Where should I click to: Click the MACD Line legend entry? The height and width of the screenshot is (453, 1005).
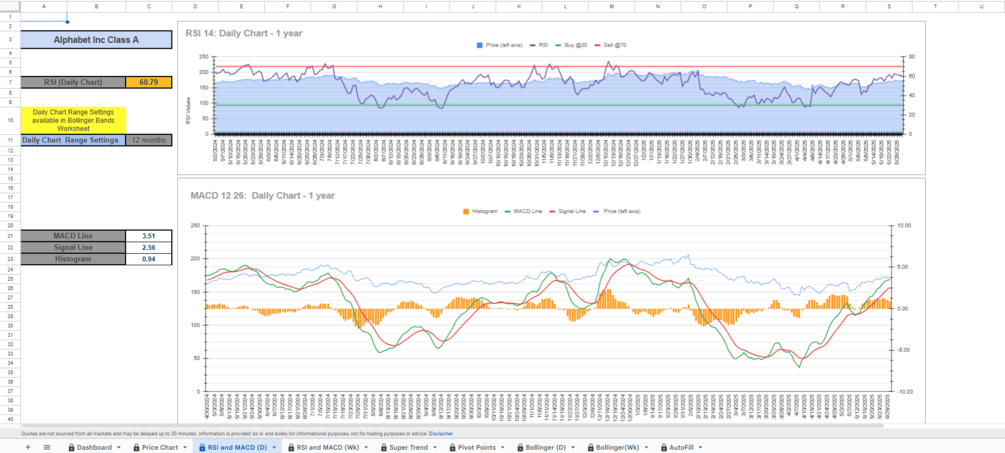(x=524, y=211)
